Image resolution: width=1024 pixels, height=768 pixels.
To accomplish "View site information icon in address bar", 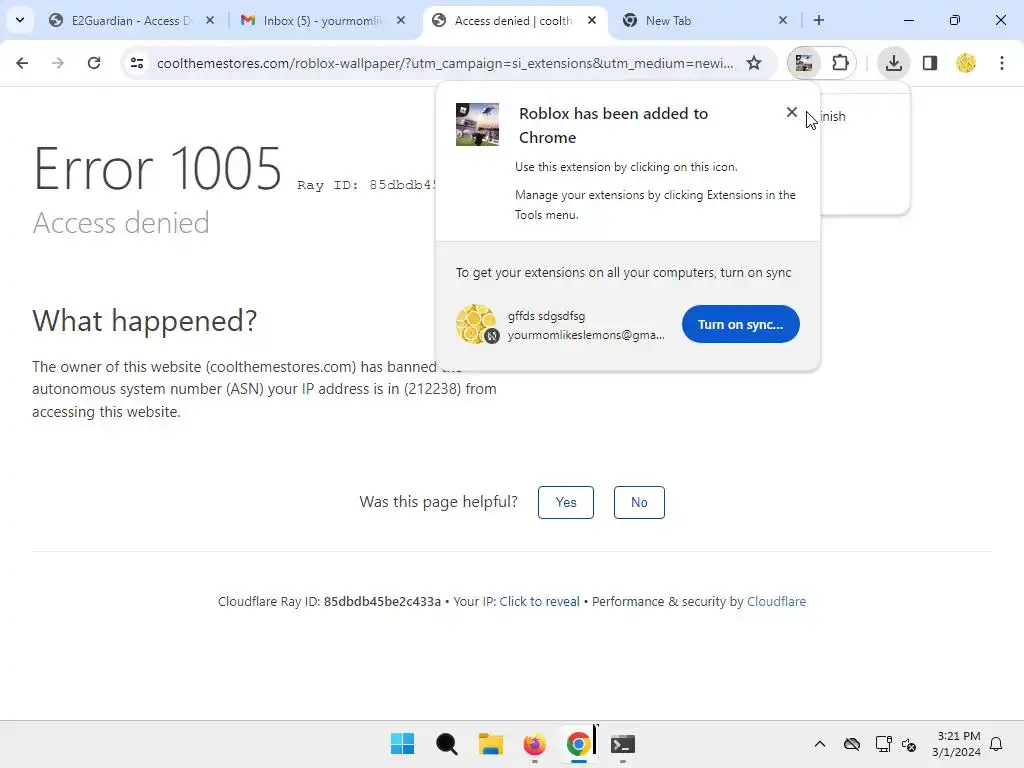I will click(137, 63).
